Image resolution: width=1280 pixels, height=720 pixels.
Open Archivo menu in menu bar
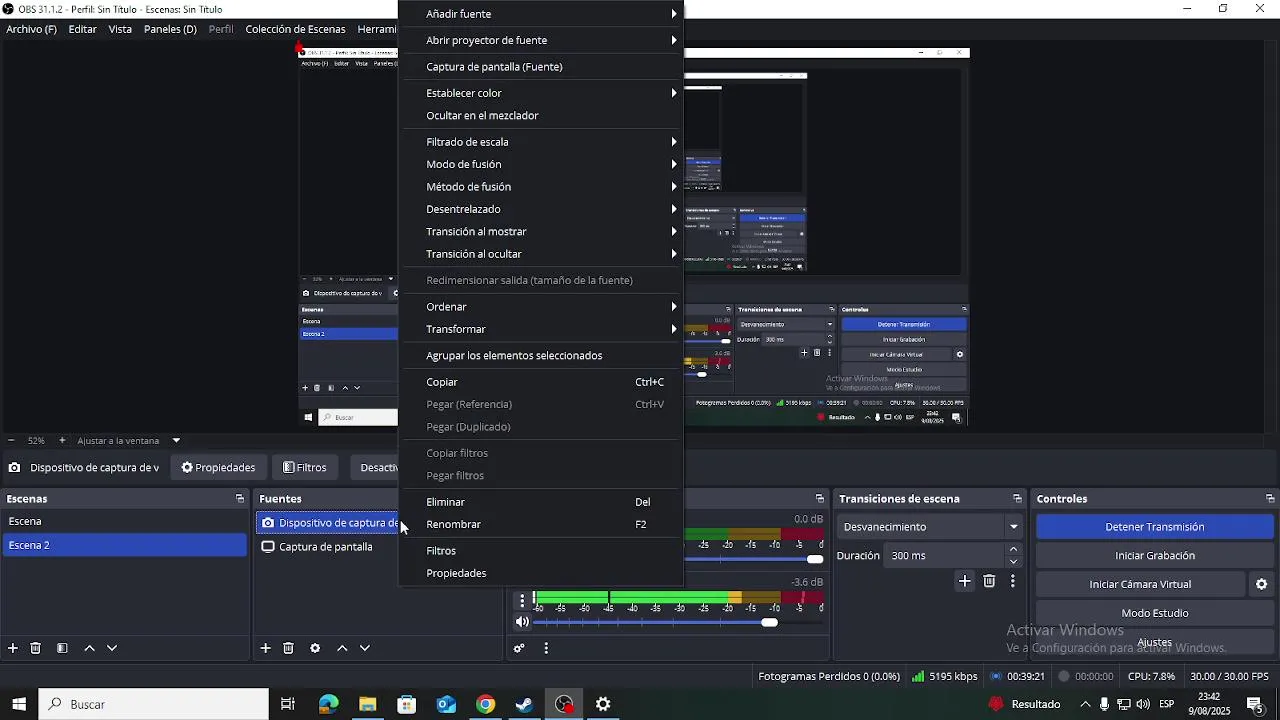click(x=31, y=29)
